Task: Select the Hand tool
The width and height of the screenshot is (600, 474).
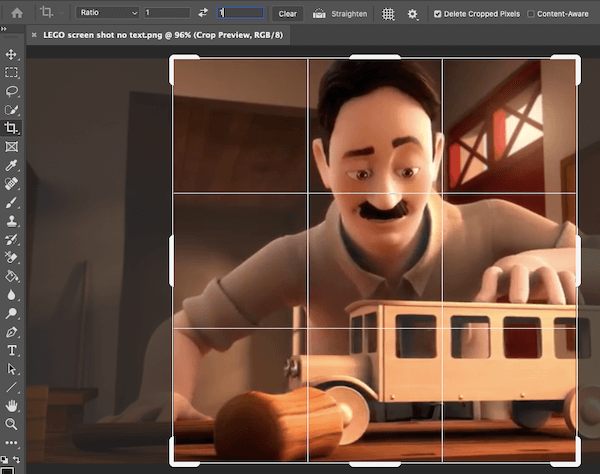Action: pyautogui.click(x=11, y=406)
